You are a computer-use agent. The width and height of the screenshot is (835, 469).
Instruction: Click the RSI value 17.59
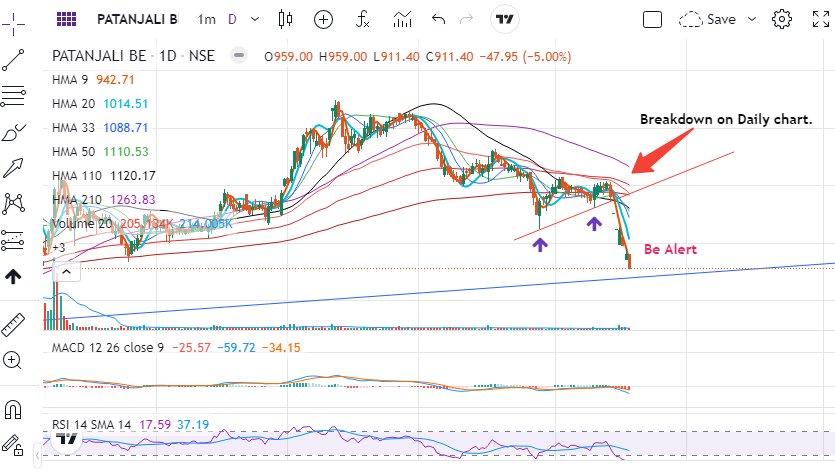point(155,425)
